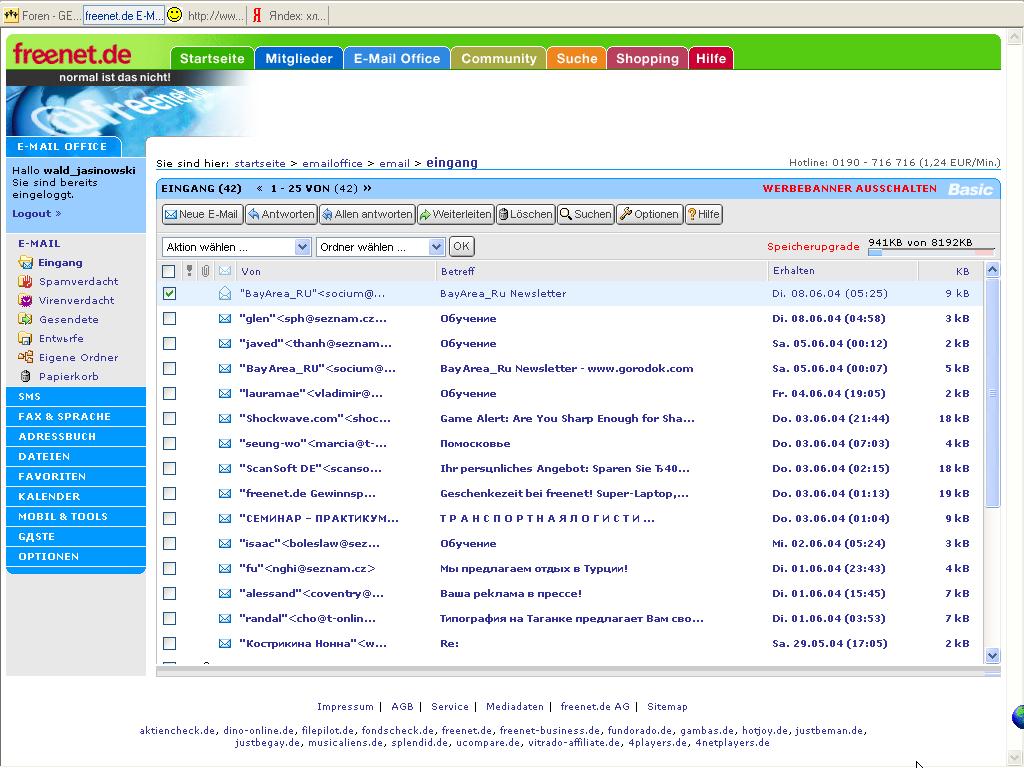Expand the MOBIL & TOOLS sidebar section

tap(76, 517)
